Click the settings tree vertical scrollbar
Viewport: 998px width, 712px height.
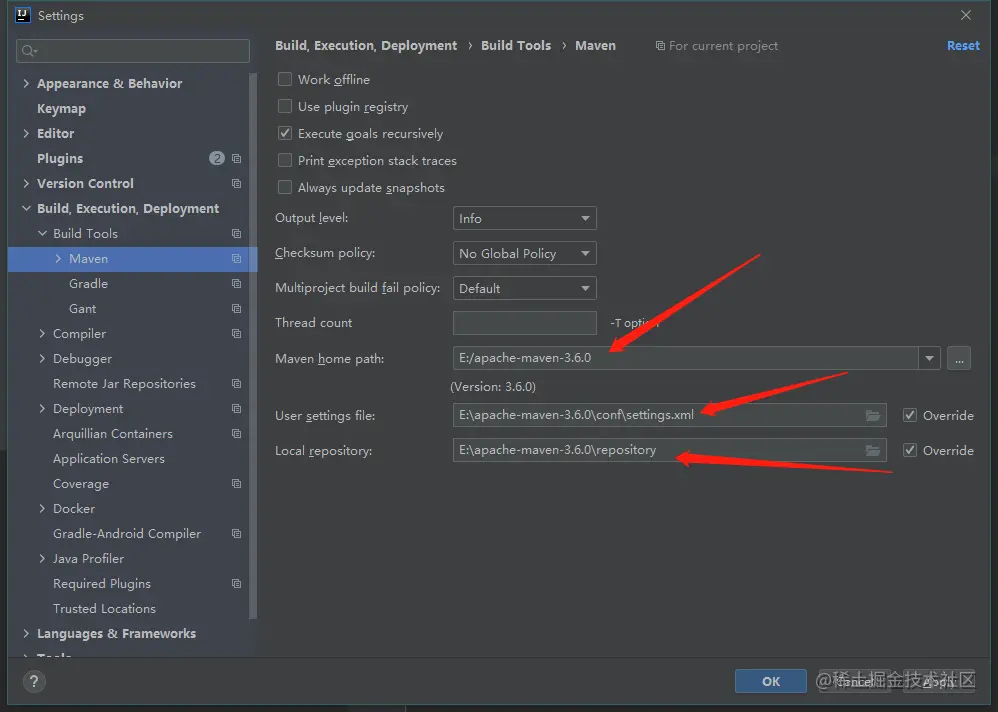253,346
